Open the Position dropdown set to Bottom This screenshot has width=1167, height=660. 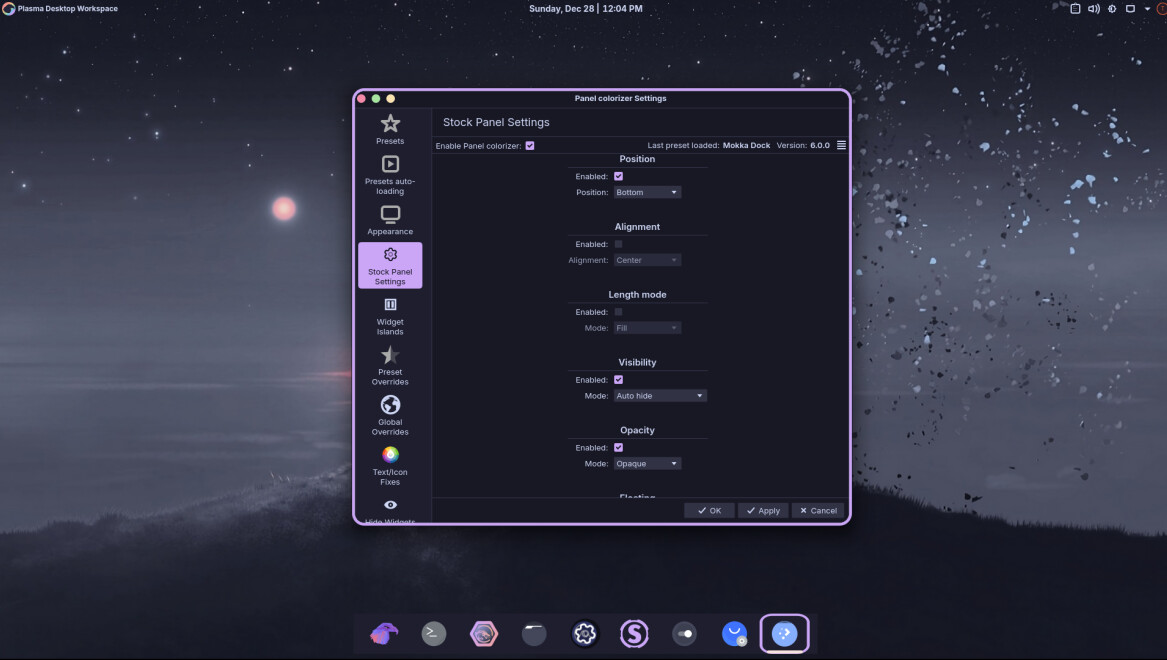(647, 192)
